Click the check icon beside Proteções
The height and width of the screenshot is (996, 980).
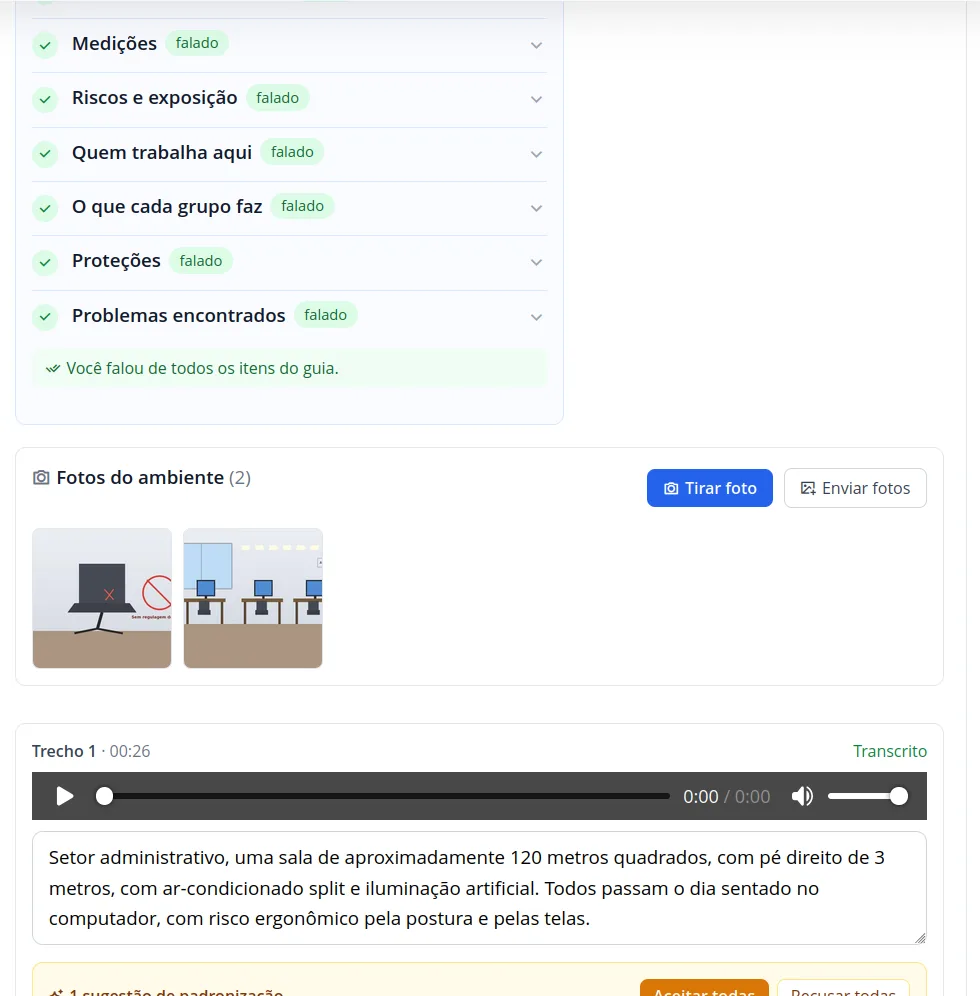coord(45,262)
